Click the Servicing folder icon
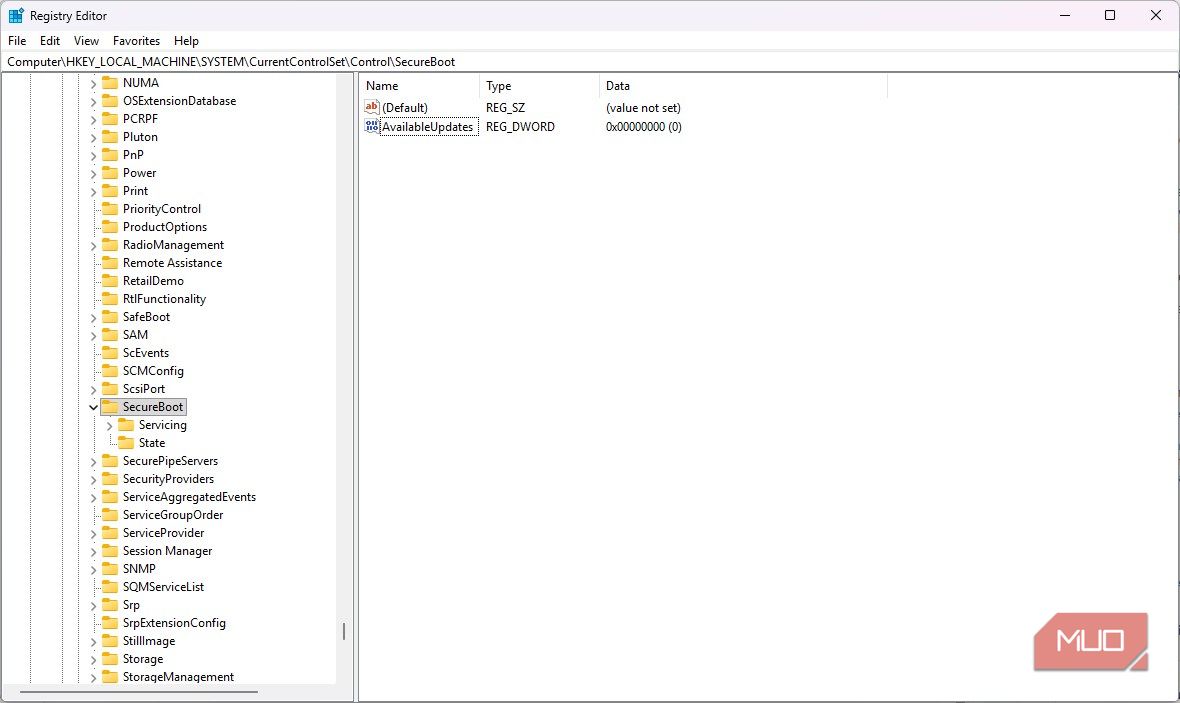 [x=126, y=425]
